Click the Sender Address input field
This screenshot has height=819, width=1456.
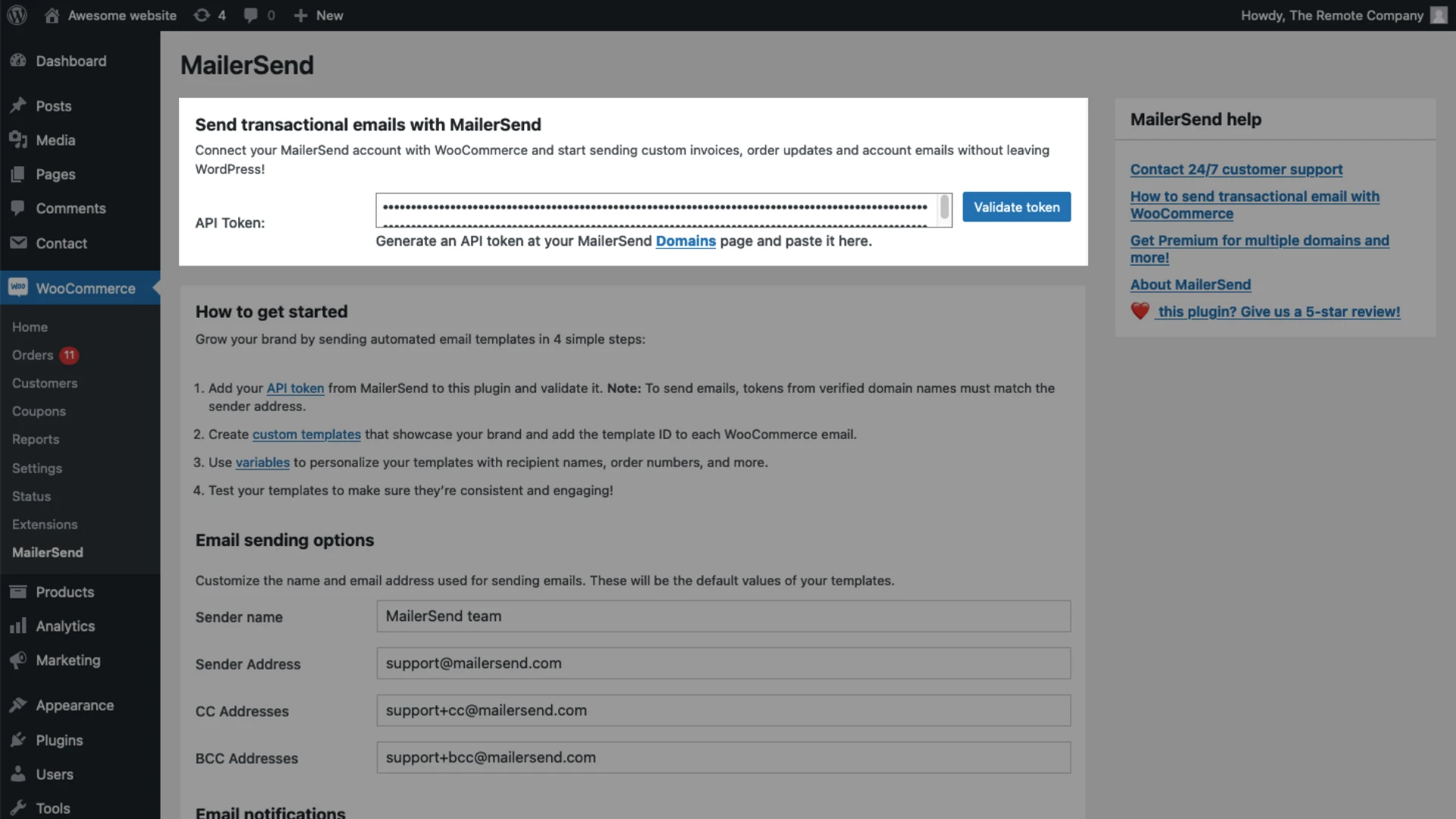click(x=723, y=663)
